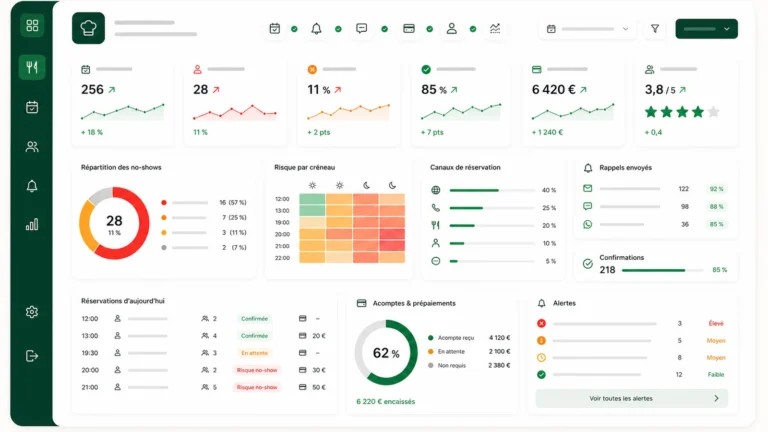Click the heatmap cell at 12:00 first column
Viewport: 768px width, 432px height.
[312, 199]
